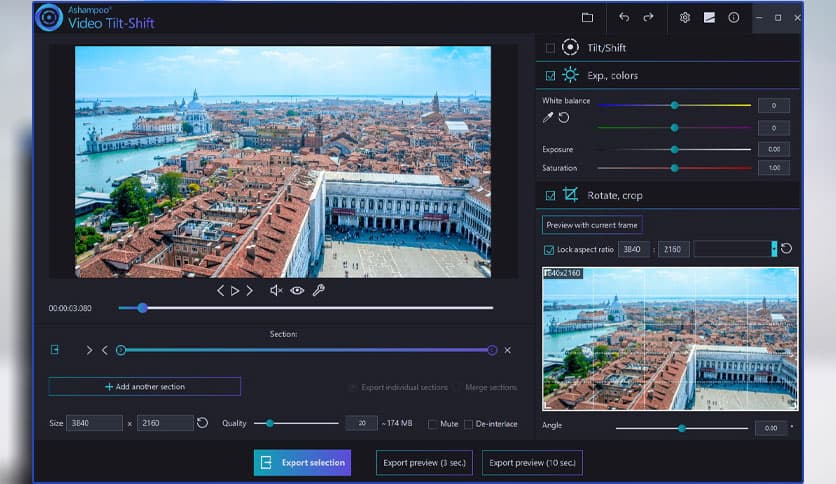Click white balance green-magenta slider

[674, 128]
